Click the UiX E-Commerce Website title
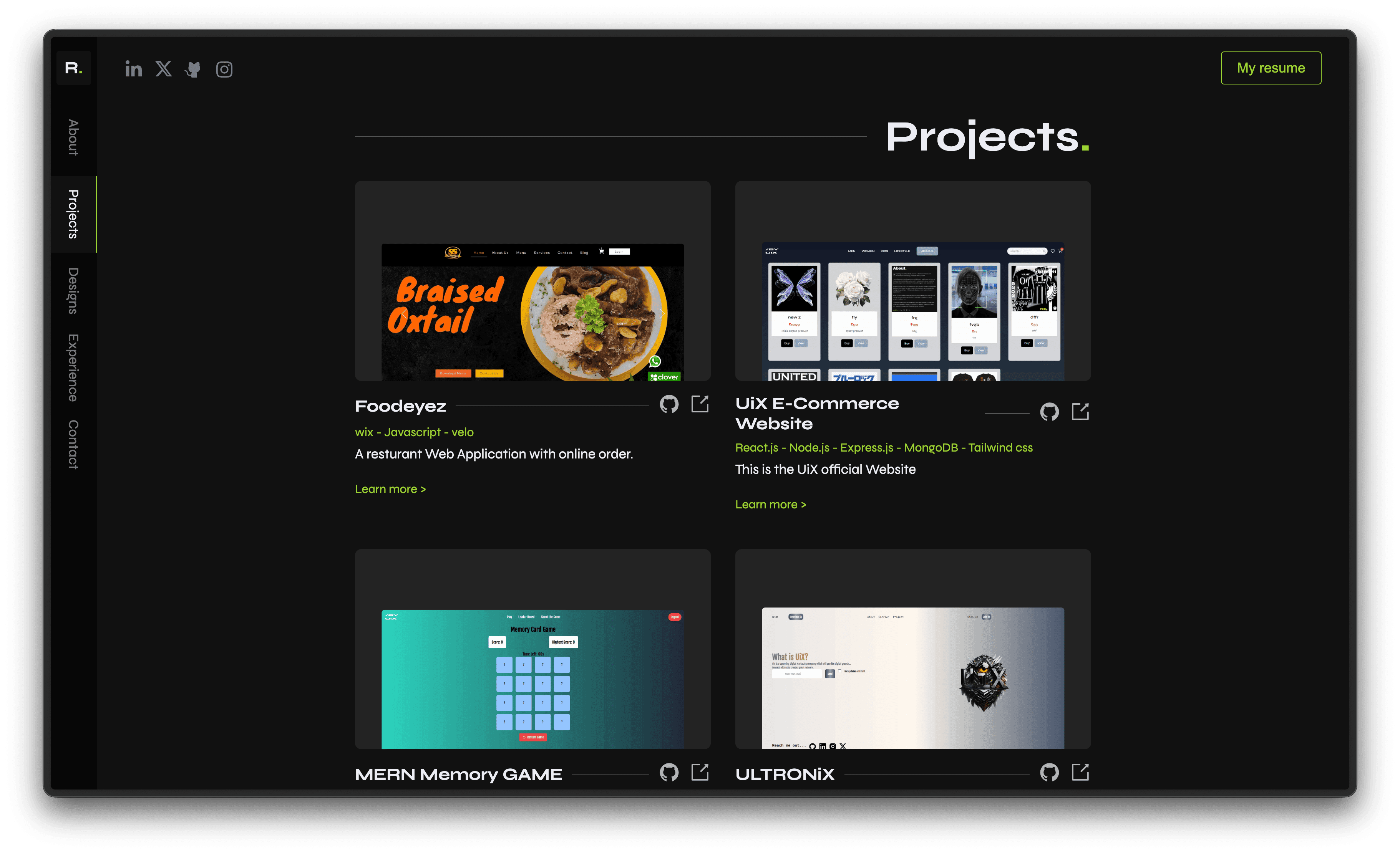The image size is (1400, 854). click(817, 414)
